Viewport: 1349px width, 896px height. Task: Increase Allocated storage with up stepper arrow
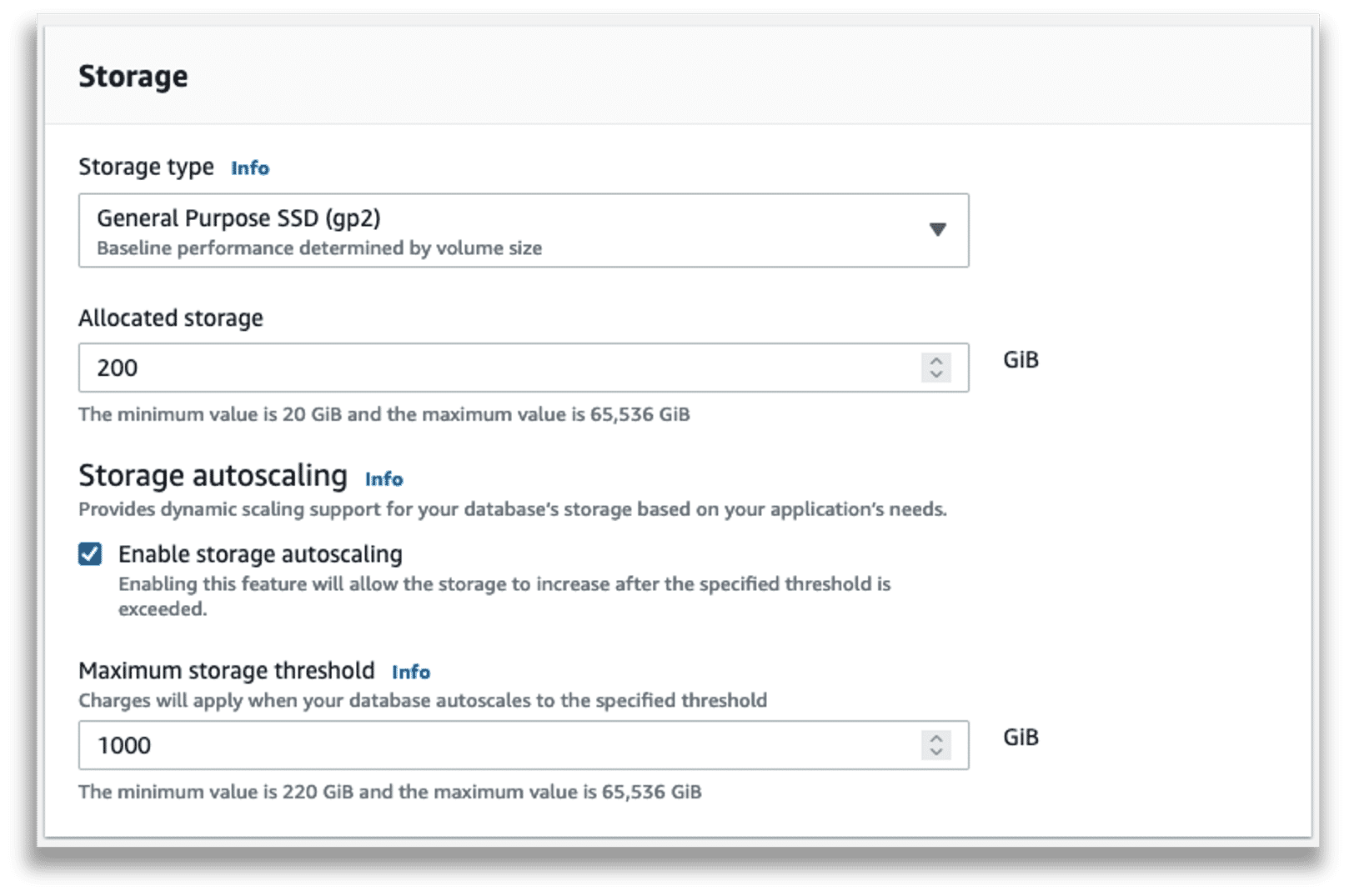936,361
